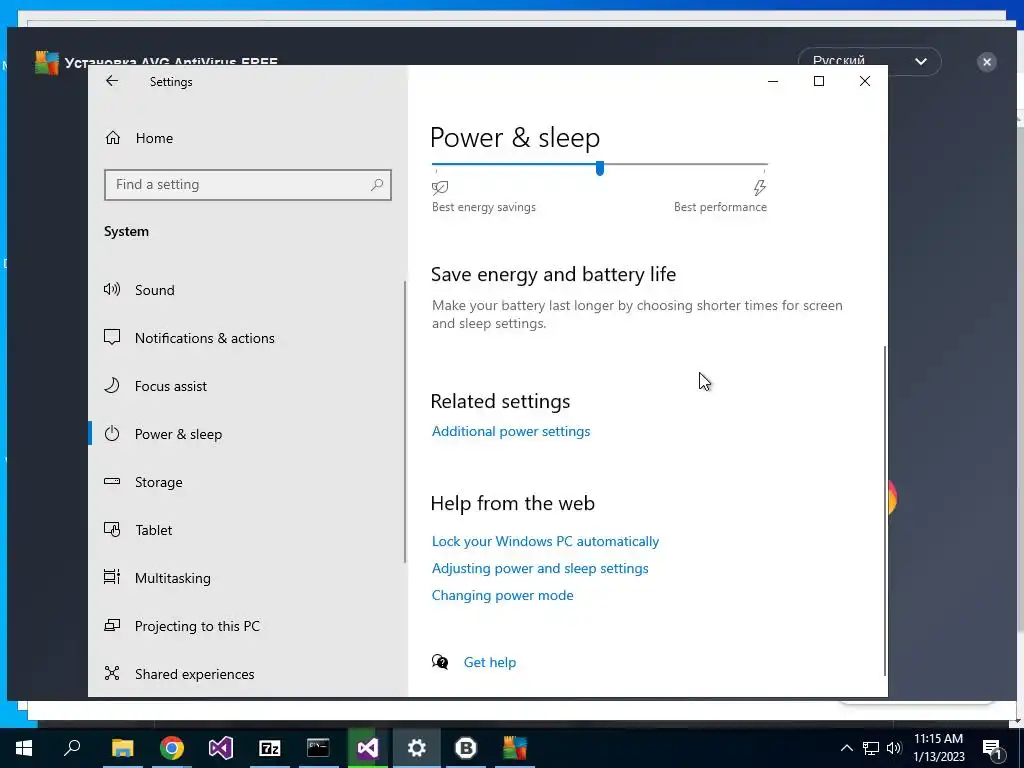Maximize the Settings window
Image resolution: width=1024 pixels, height=768 pixels.
pos(819,81)
